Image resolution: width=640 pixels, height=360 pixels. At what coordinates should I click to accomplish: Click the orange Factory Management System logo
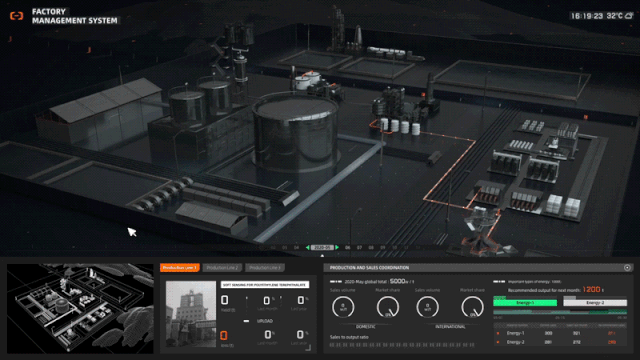tap(17, 16)
